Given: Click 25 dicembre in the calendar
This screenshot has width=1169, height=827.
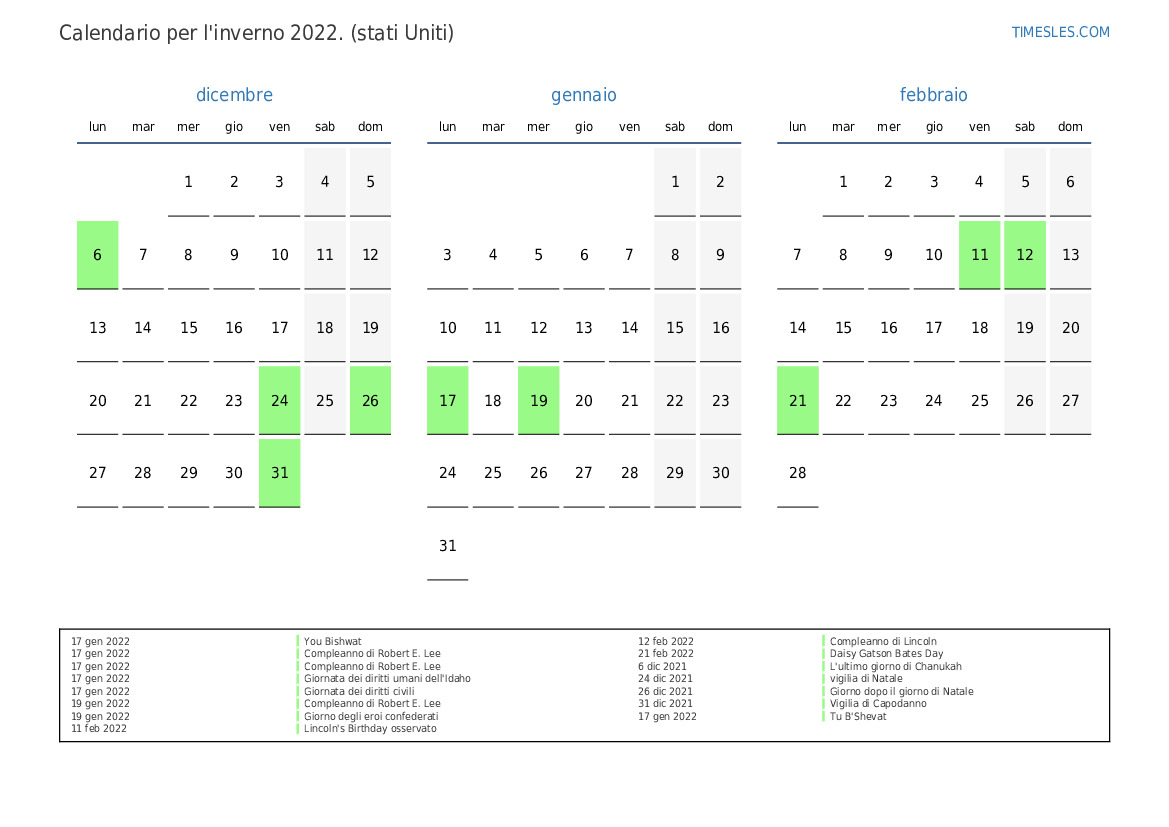Looking at the screenshot, I should [x=325, y=400].
